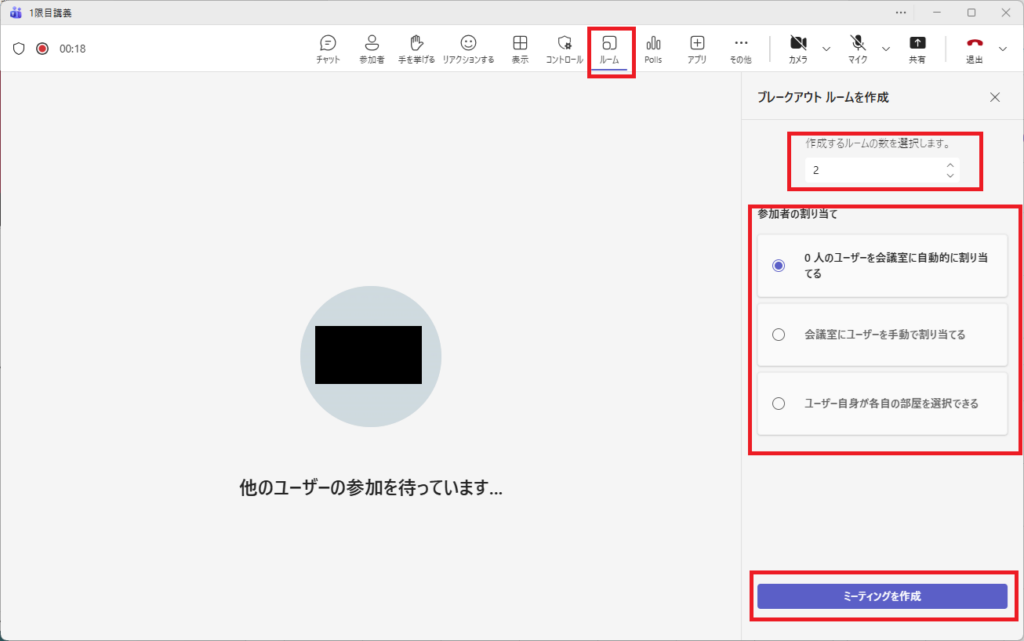
Task: Open the コントロール meeting controls
Action: 564,48
